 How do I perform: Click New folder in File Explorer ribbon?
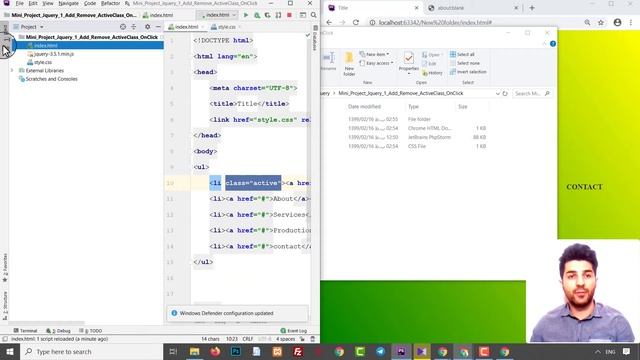click(349, 63)
